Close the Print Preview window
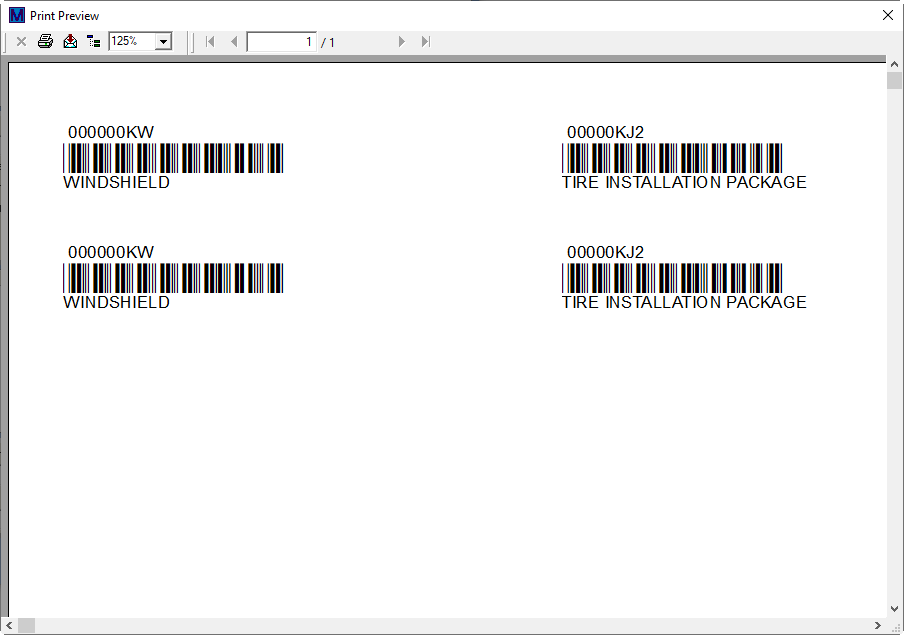This screenshot has width=904, height=635. 887,15
